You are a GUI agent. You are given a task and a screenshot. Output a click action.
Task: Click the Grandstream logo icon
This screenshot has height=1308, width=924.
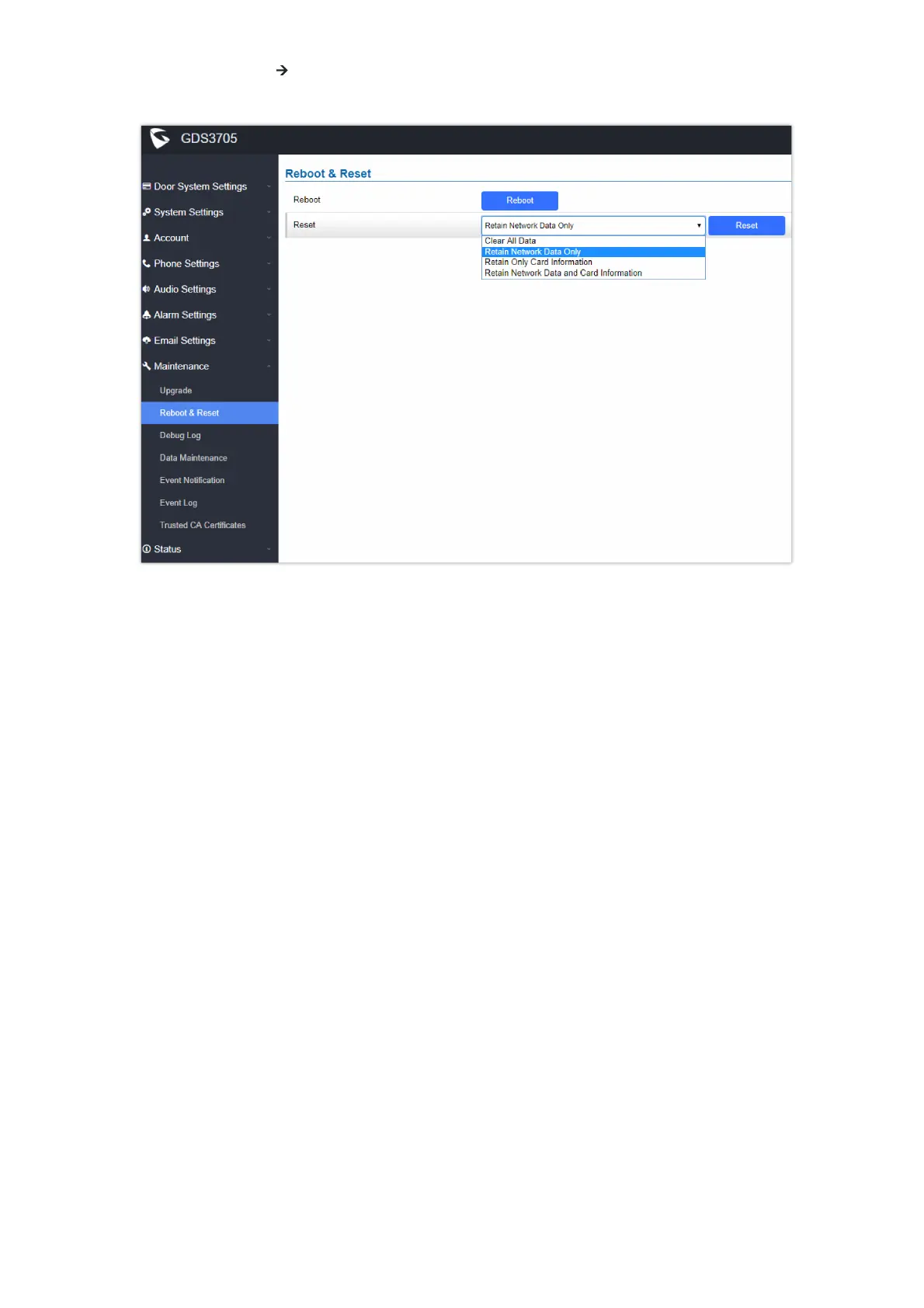tap(160, 138)
